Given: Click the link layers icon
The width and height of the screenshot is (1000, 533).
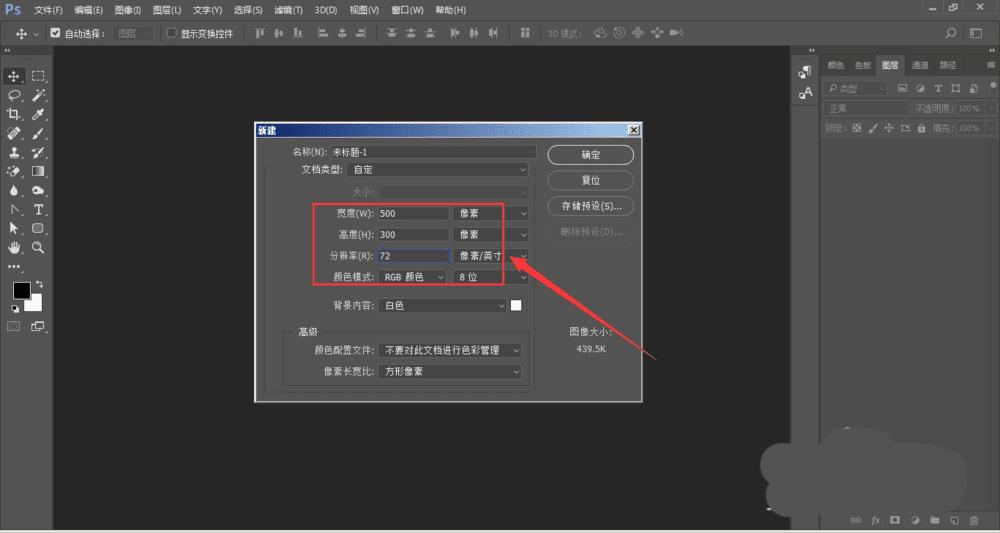Looking at the screenshot, I should [856, 520].
